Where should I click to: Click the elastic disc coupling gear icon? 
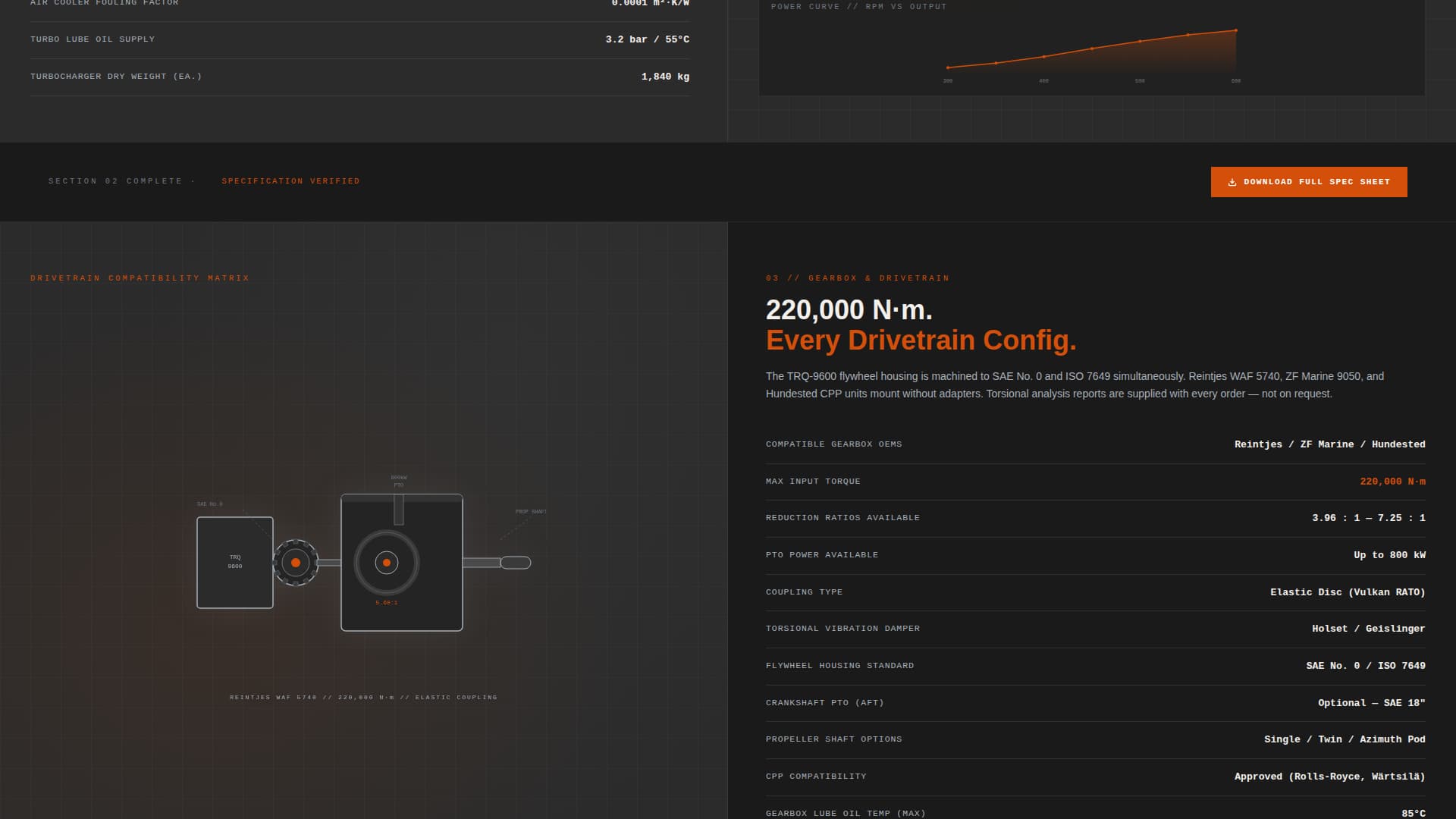[297, 562]
